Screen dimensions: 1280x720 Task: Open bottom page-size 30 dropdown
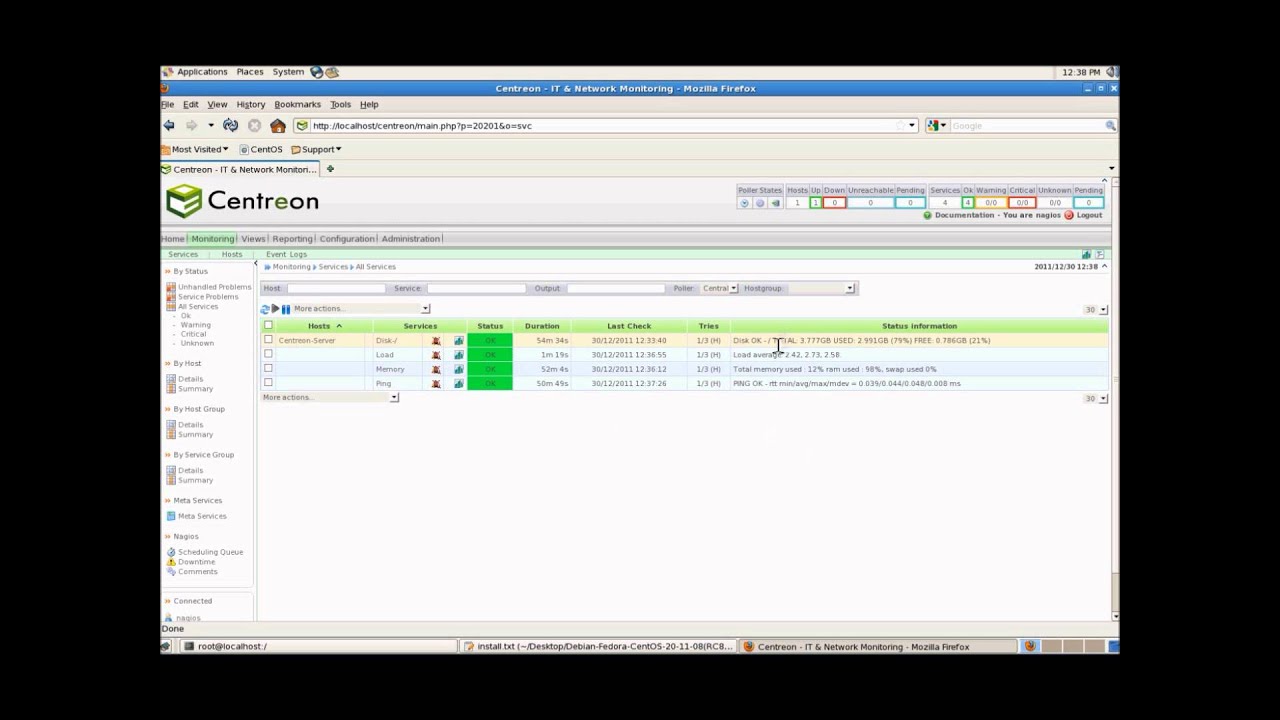pos(1097,398)
